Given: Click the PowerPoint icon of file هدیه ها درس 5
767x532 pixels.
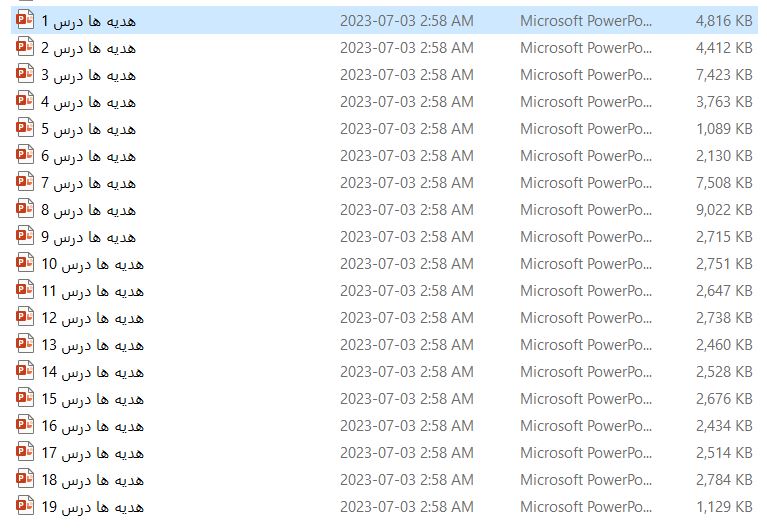Looking at the screenshot, I should tap(25, 128).
